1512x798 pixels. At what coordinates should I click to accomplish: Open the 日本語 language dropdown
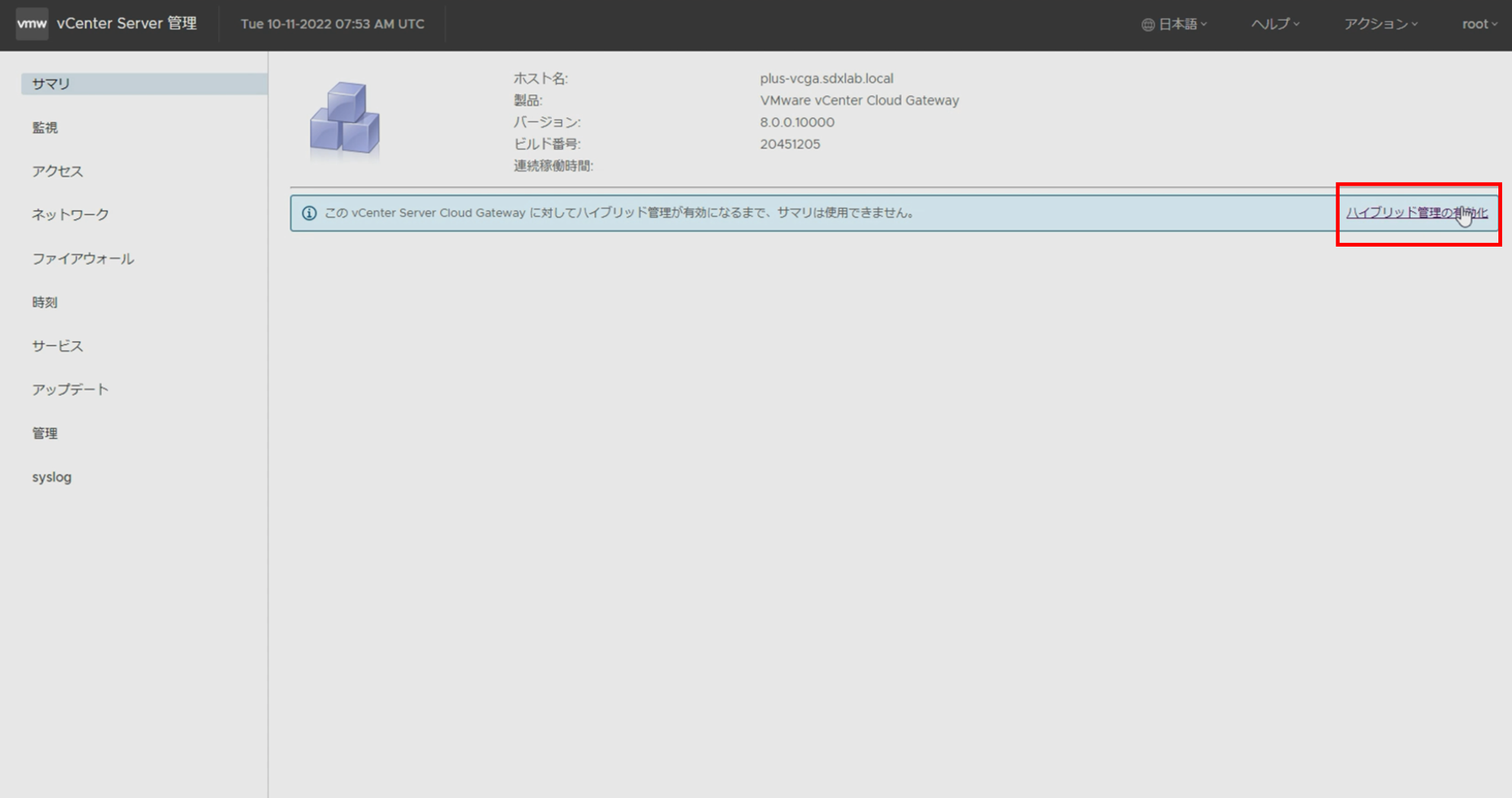1175,24
